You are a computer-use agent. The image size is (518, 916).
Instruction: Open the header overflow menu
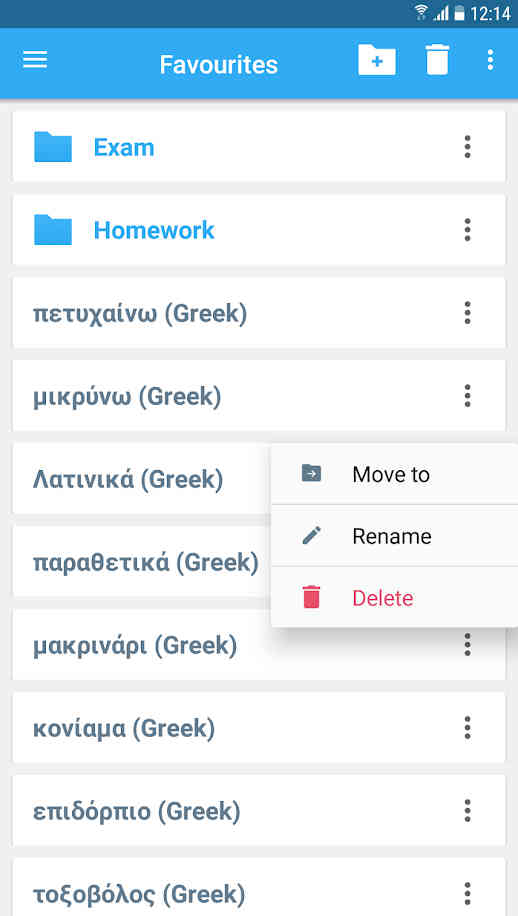click(x=491, y=60)
